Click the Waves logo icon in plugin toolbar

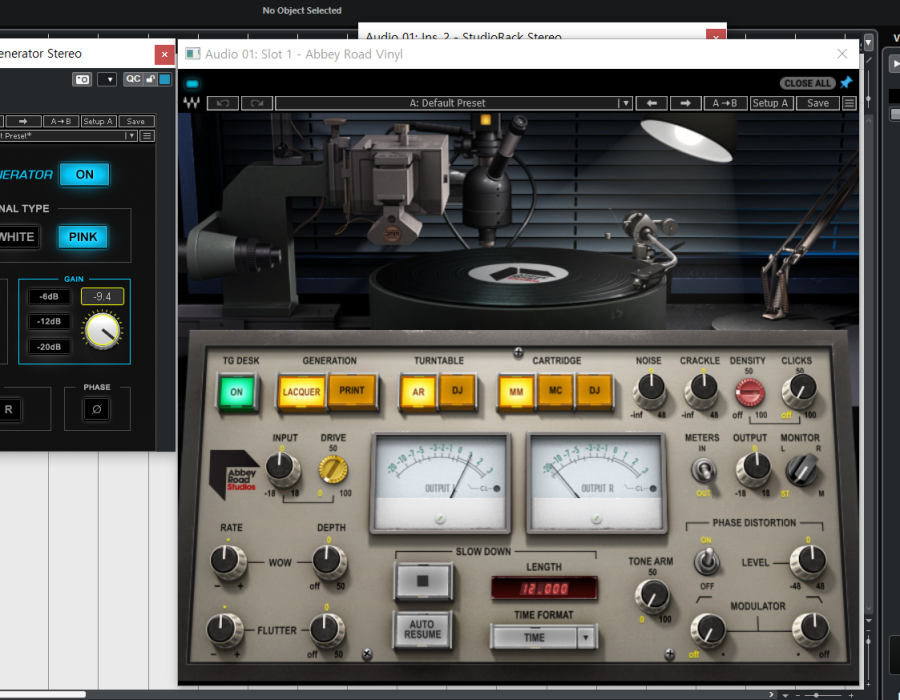191,103
